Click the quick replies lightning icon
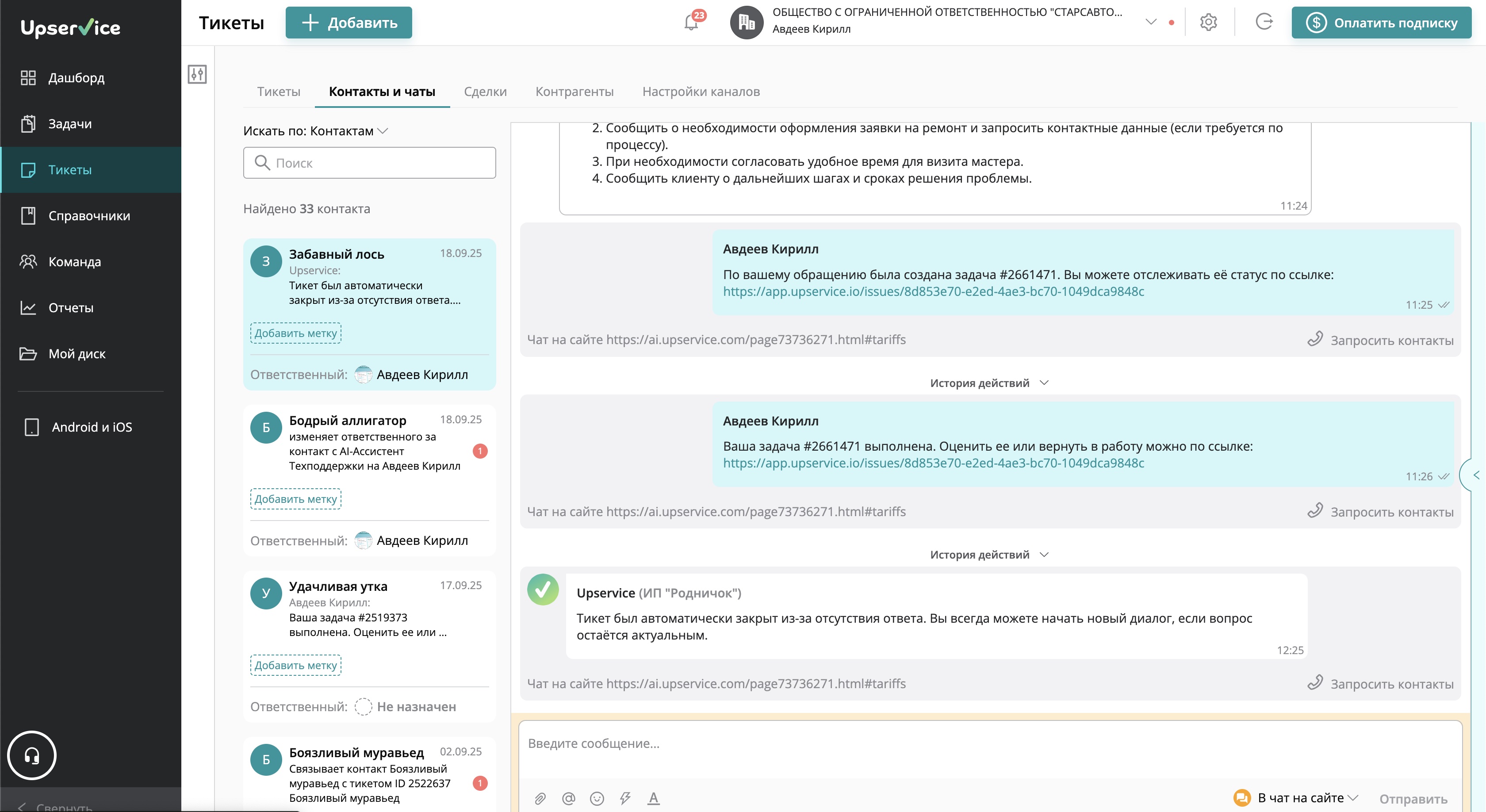 [x=625, y=798]
